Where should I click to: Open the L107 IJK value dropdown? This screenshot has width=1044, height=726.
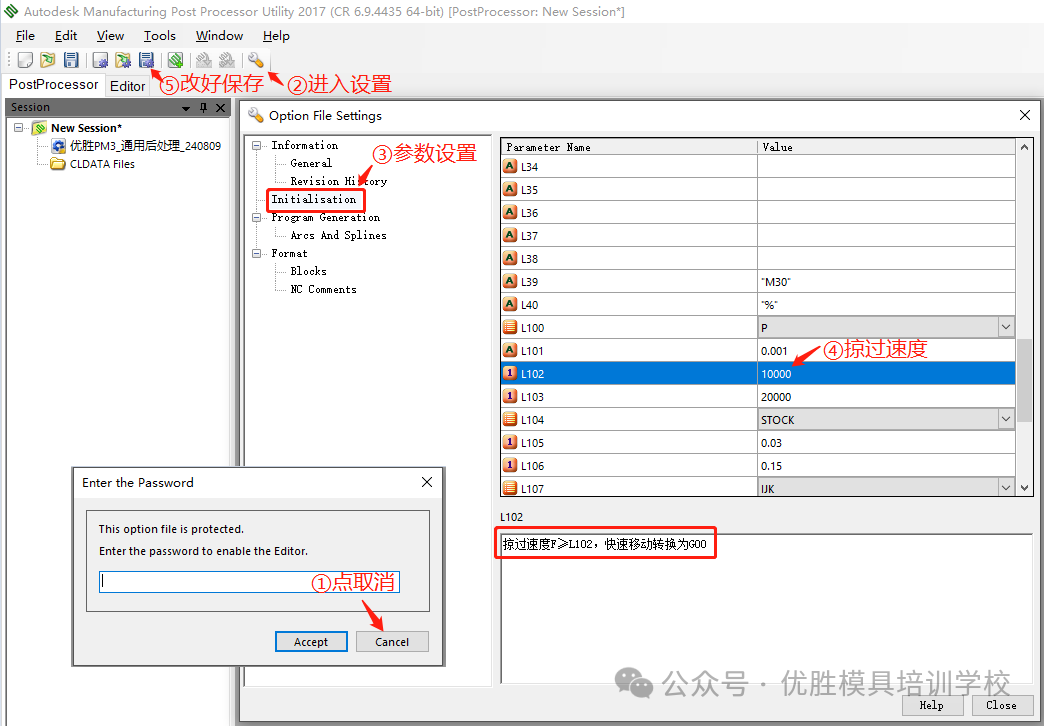1006,488
